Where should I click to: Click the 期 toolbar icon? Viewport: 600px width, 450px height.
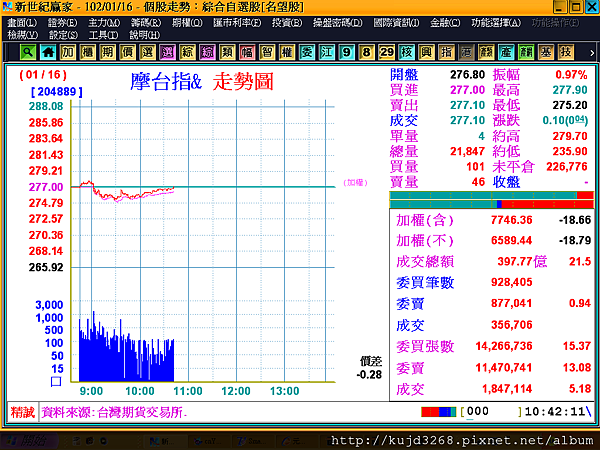[x=108, y=52]
